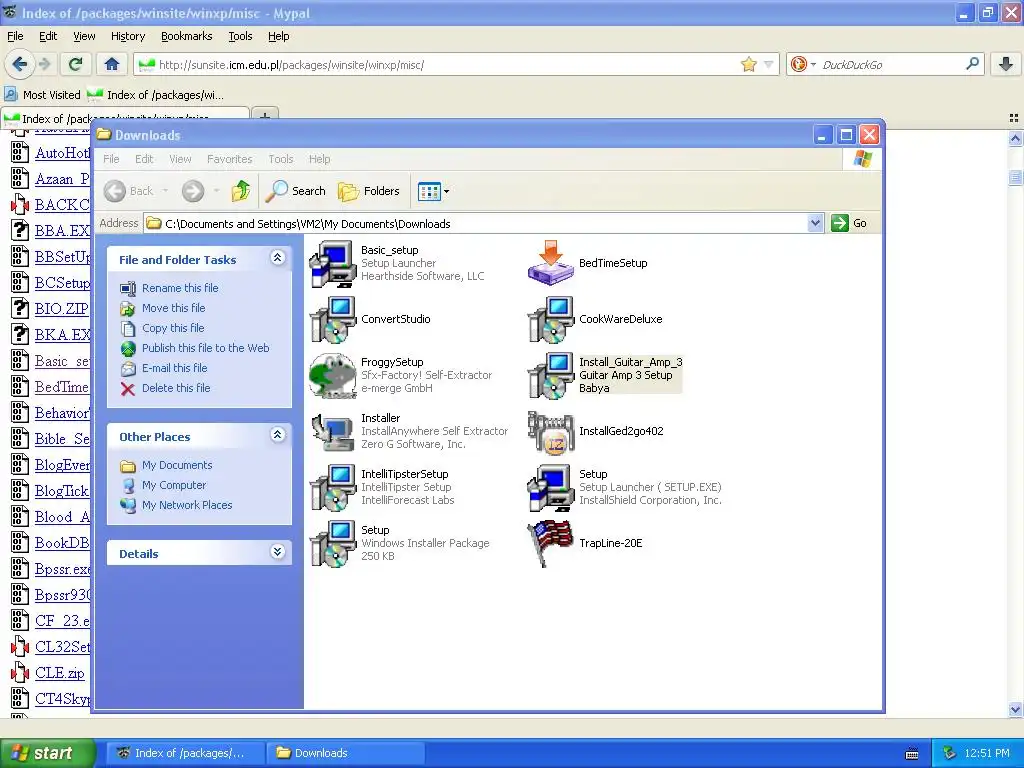This screenshot has height=768, width=1024.
Task: Select the CookWareDeluxe installer icon
Action: tap(551, 319)
